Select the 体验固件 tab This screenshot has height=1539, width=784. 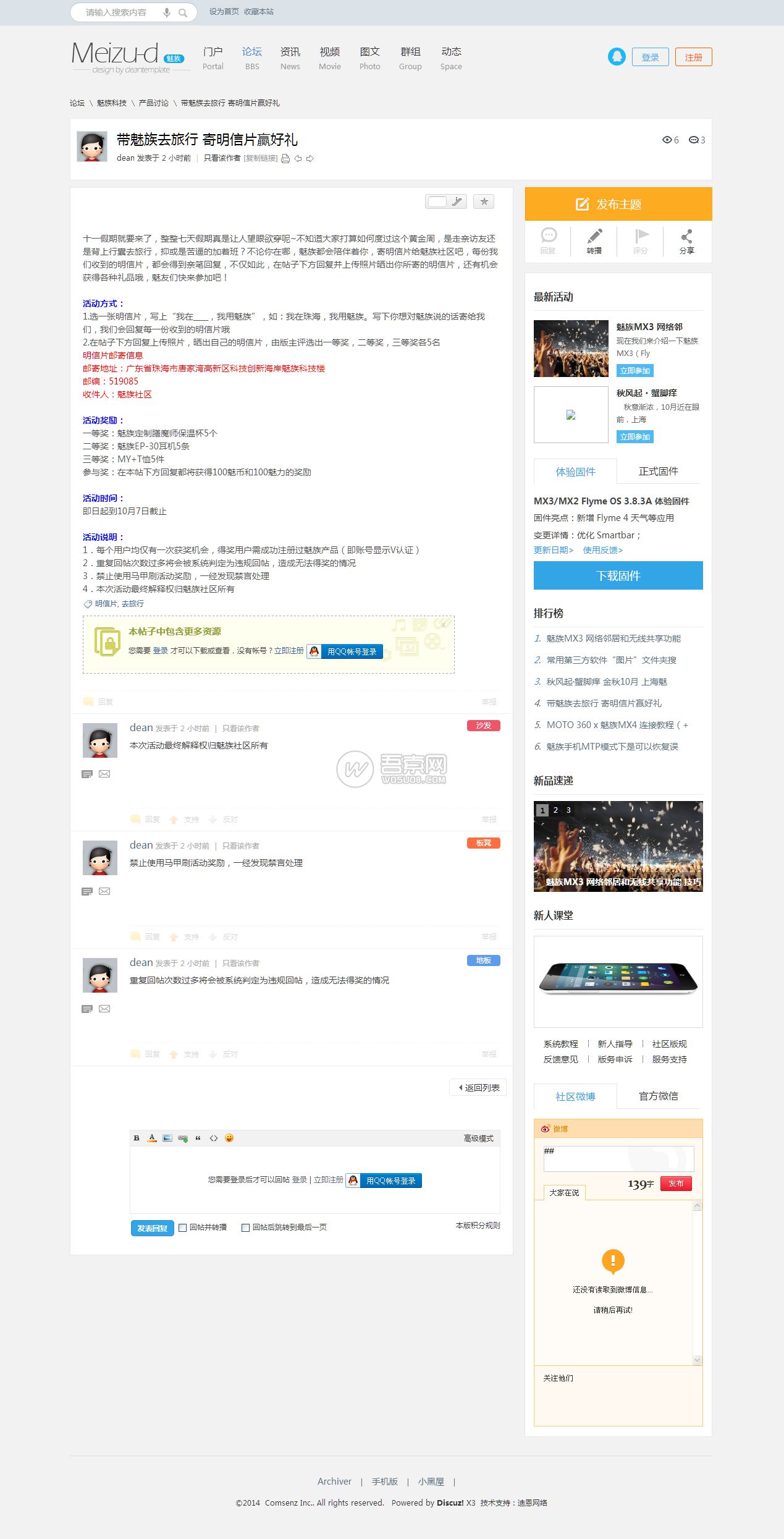tap(575, 472)
